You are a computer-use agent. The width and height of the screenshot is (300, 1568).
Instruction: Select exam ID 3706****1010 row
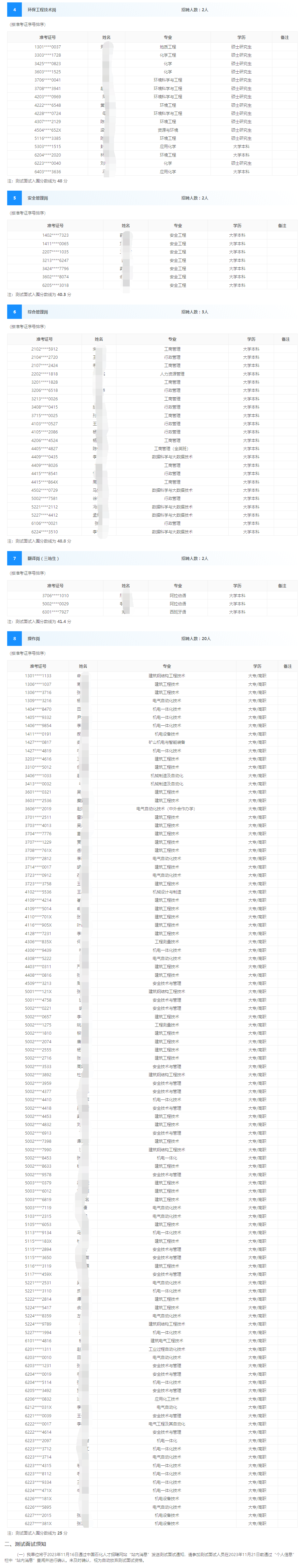coord(55,595)
